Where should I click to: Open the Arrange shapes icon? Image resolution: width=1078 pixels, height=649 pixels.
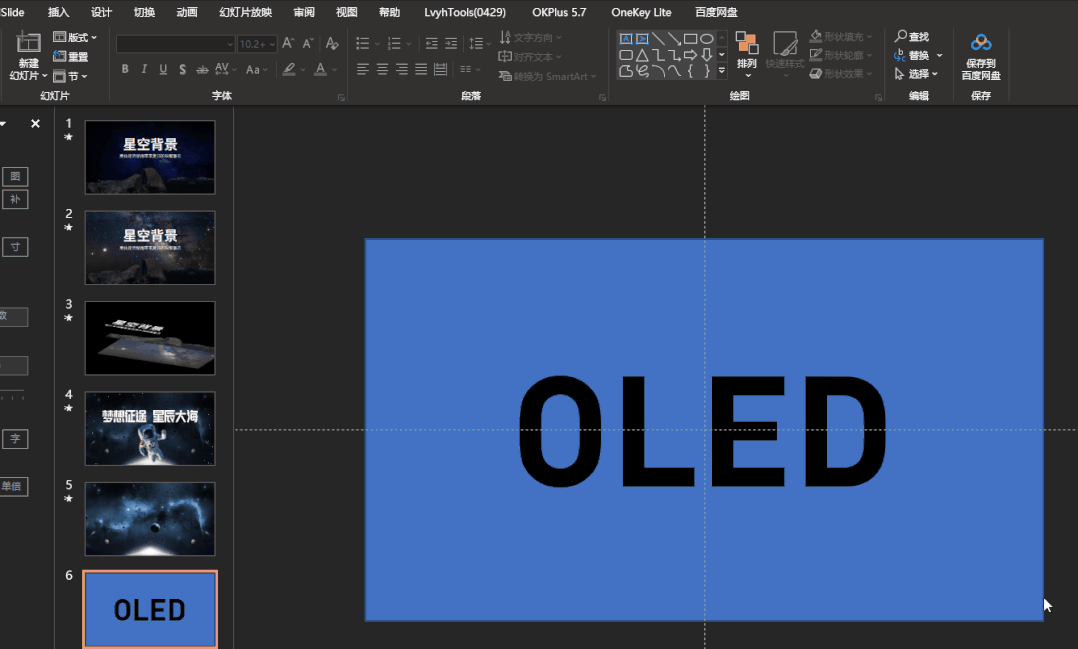(747, 43)
